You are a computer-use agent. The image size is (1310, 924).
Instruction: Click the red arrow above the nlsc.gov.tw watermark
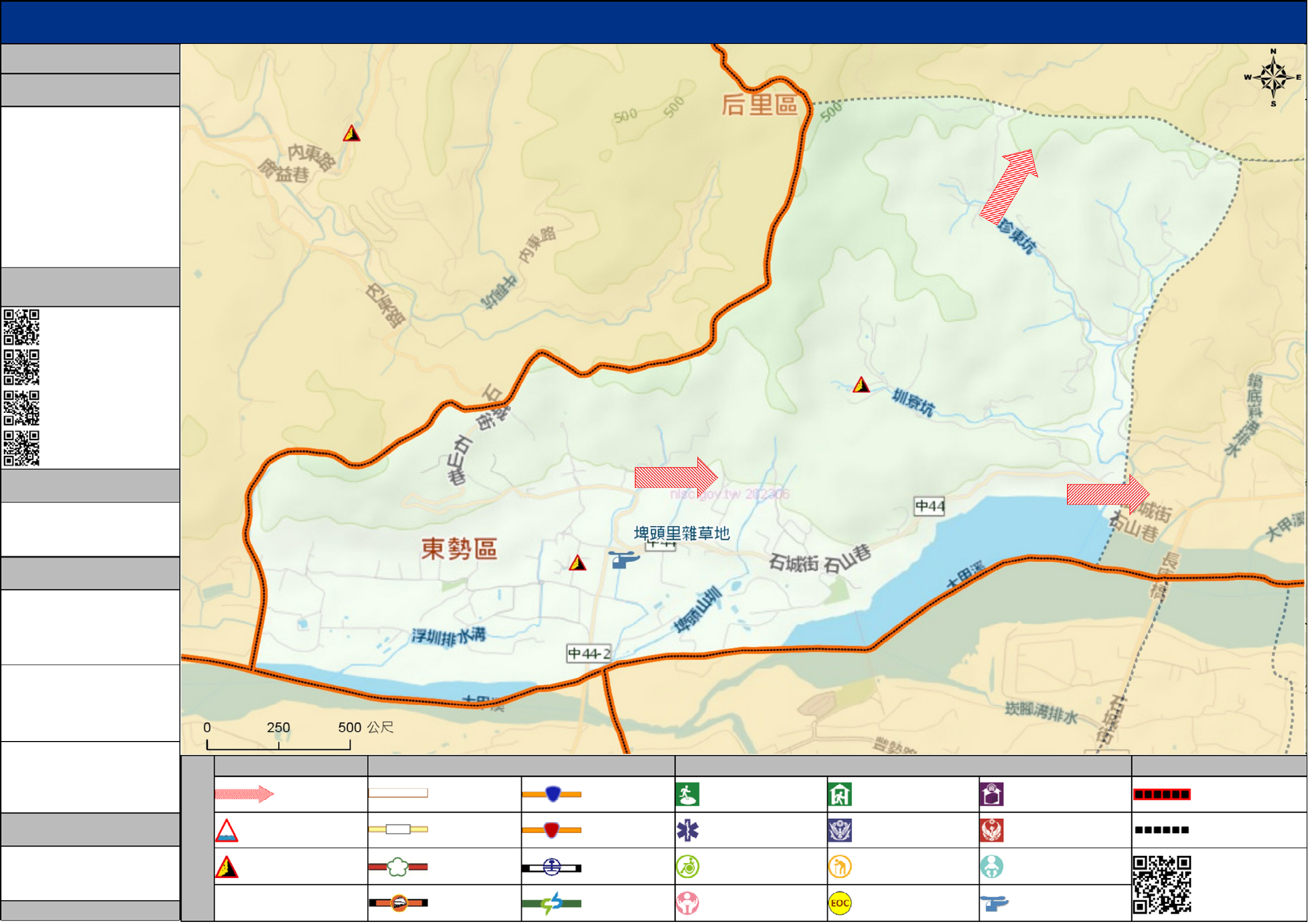coord(676,478)
